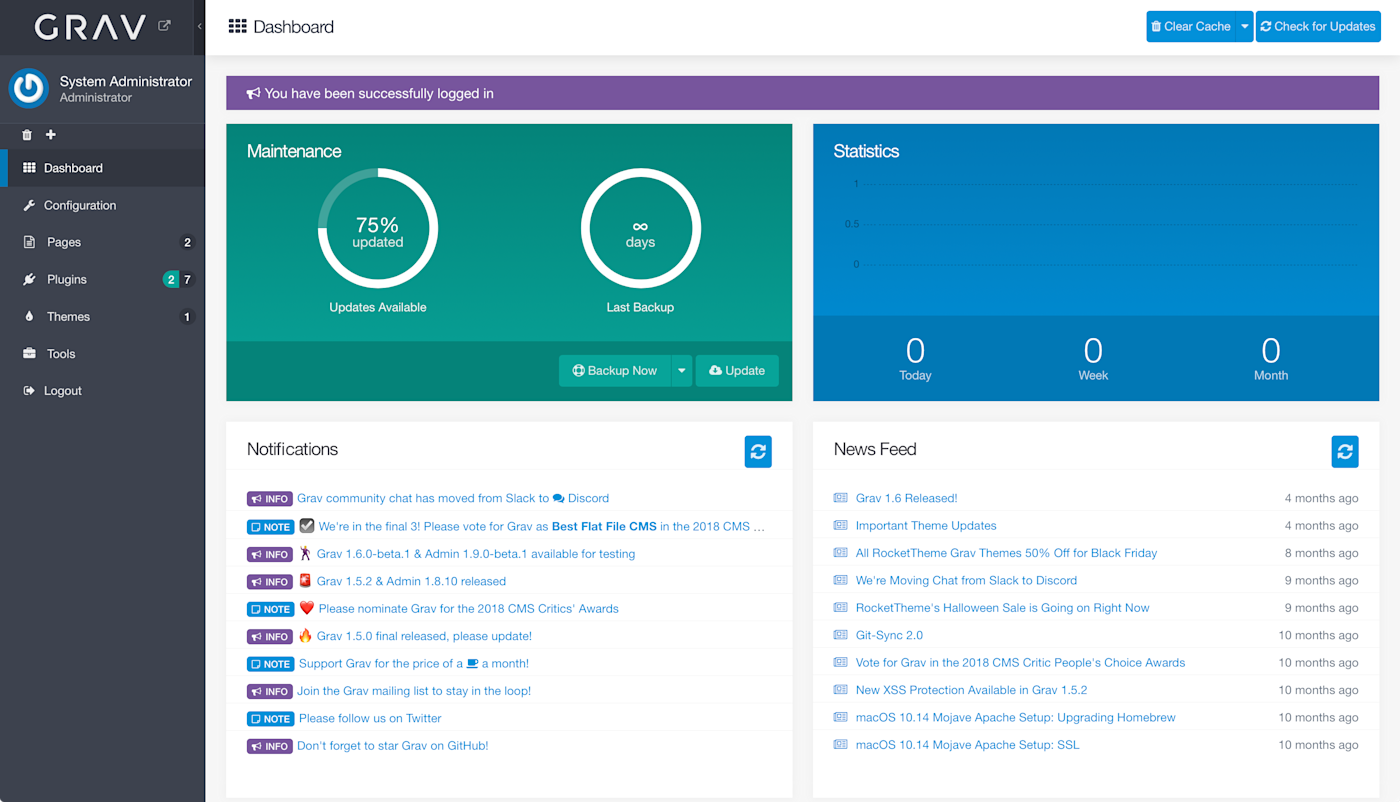
Task: Open Mojave Apache Setup: Upgrading Homebrew news
Action: tap(1016, 718)
